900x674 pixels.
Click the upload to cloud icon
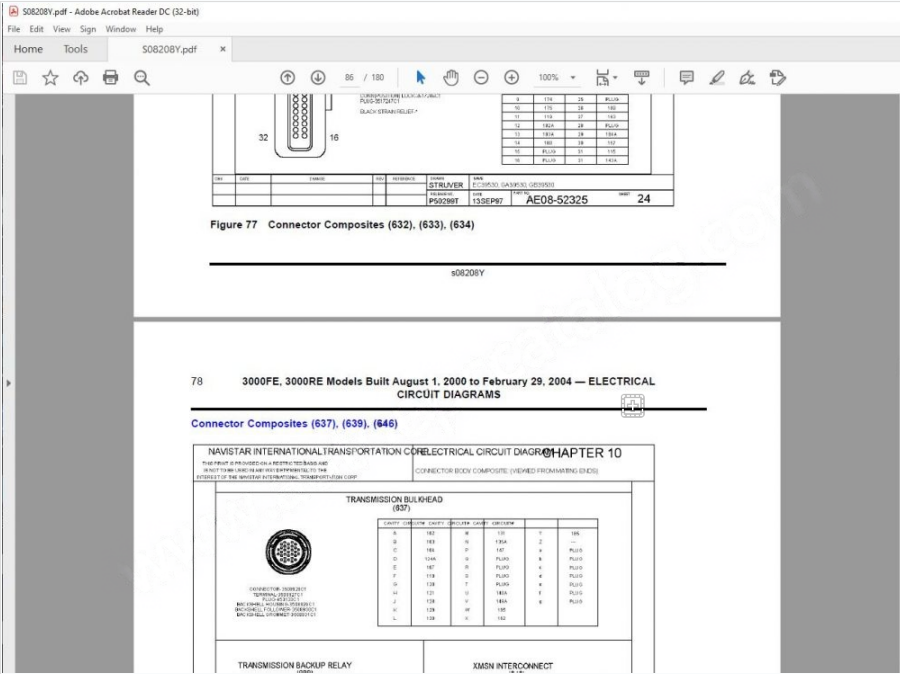(x=80, y=78)
